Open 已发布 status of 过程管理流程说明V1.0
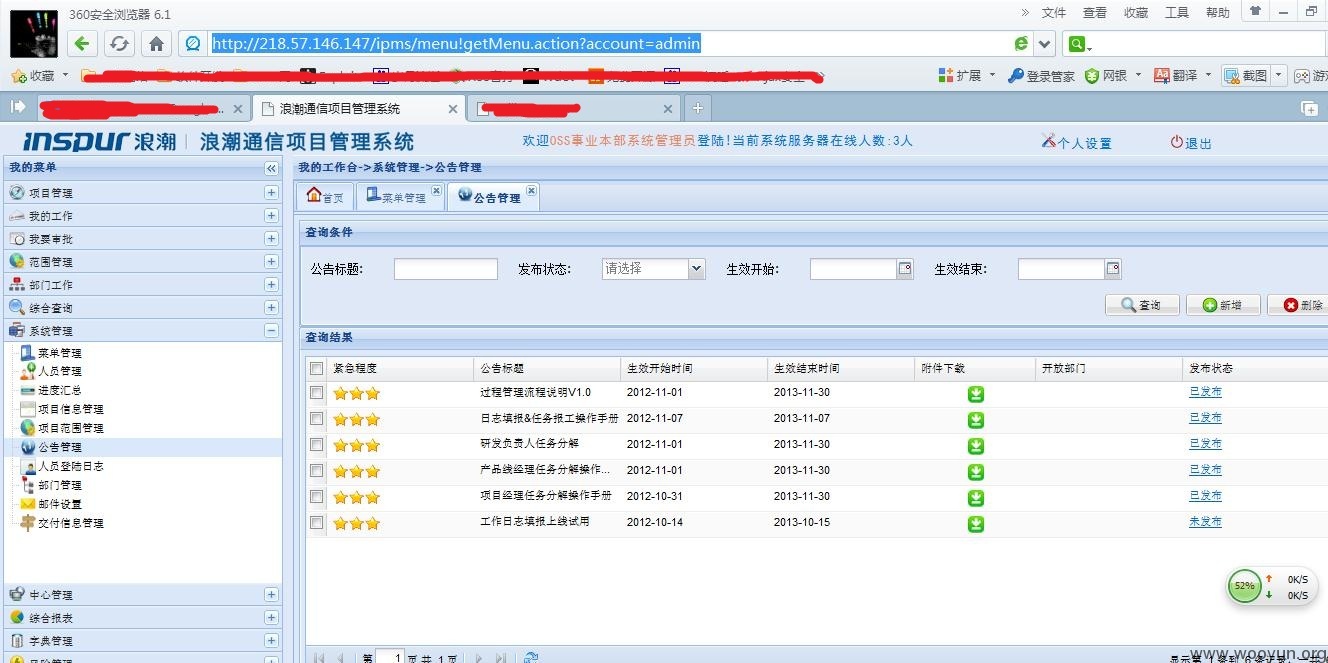This screenshot has width=1328, height=663. (1205, 392)
